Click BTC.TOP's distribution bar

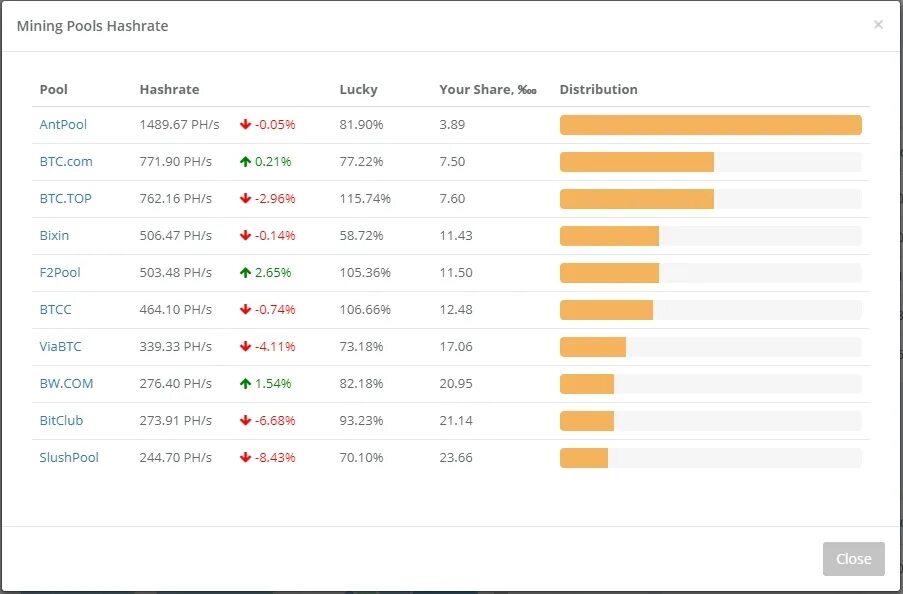click(x=711, y=199)
